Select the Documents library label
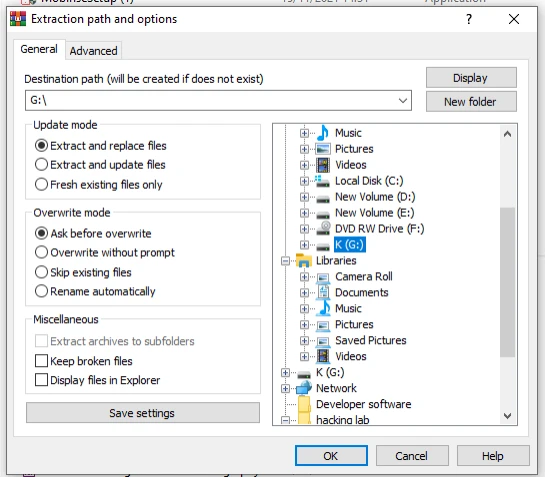The width and height of the screenshot is (546, 478). click(x=361, y=293)
